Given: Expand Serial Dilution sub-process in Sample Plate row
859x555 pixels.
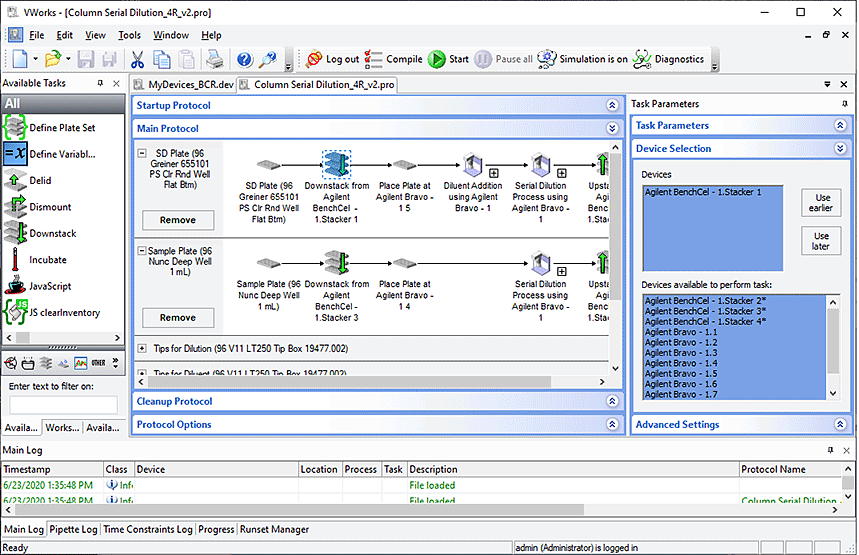Looking at the screenshot, I should point(562,271).
